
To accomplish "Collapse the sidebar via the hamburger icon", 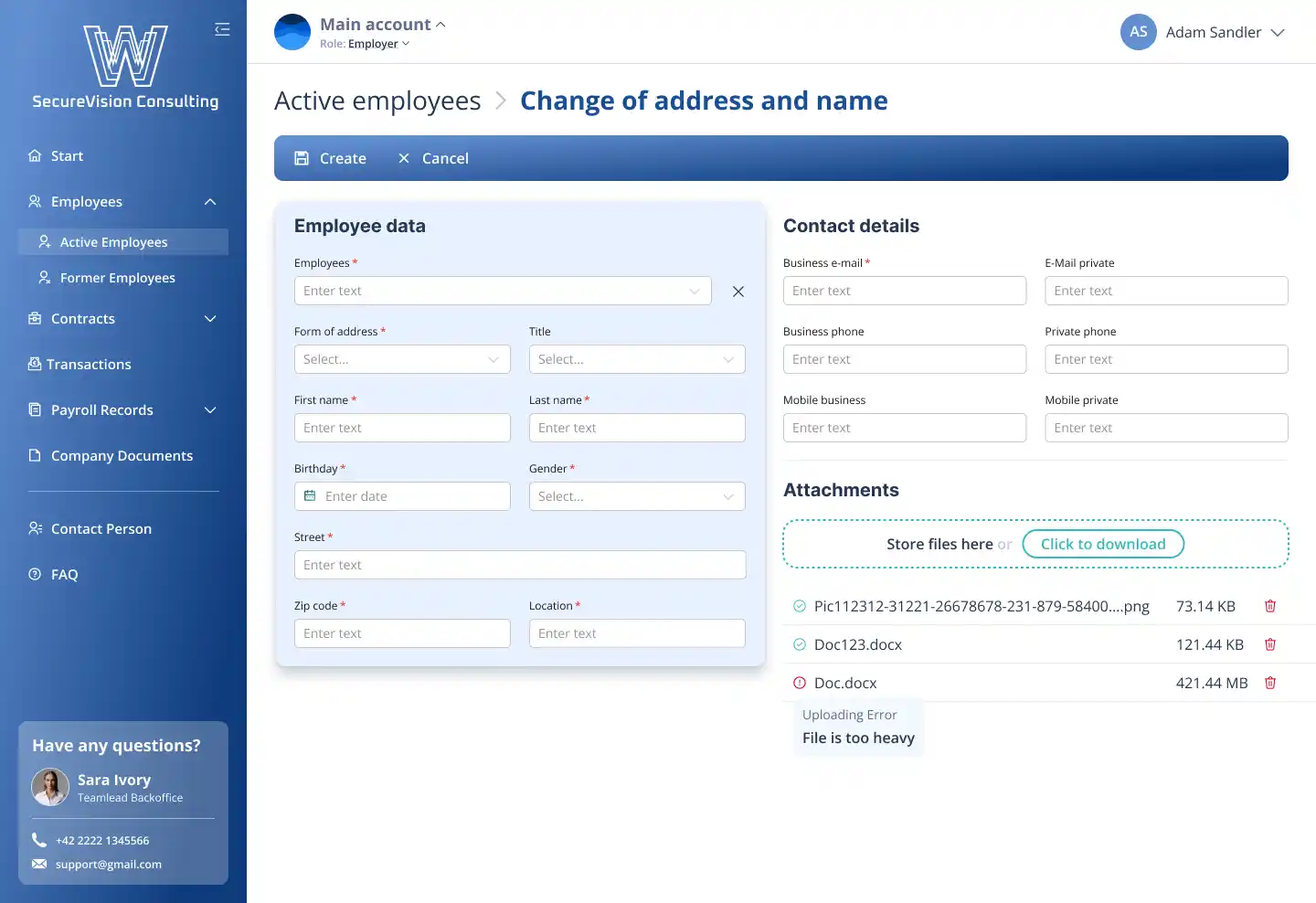I will pos(222,29).
